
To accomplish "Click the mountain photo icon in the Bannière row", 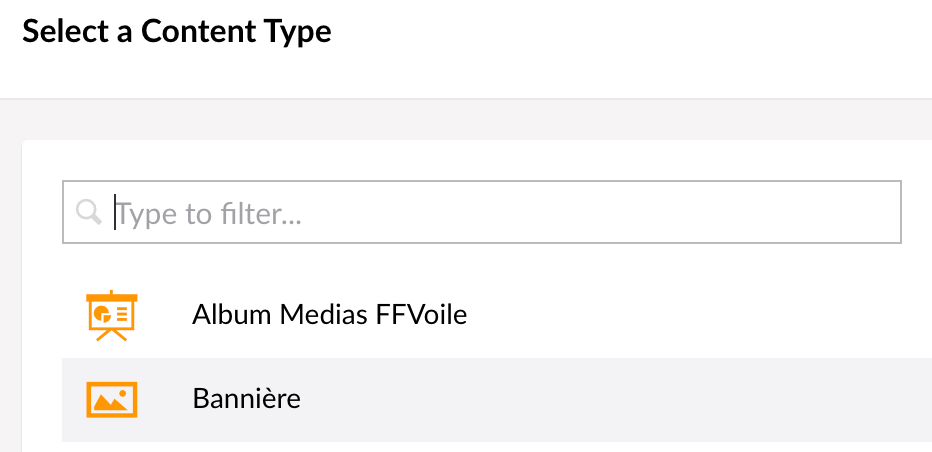I will [x=112, y=400].
